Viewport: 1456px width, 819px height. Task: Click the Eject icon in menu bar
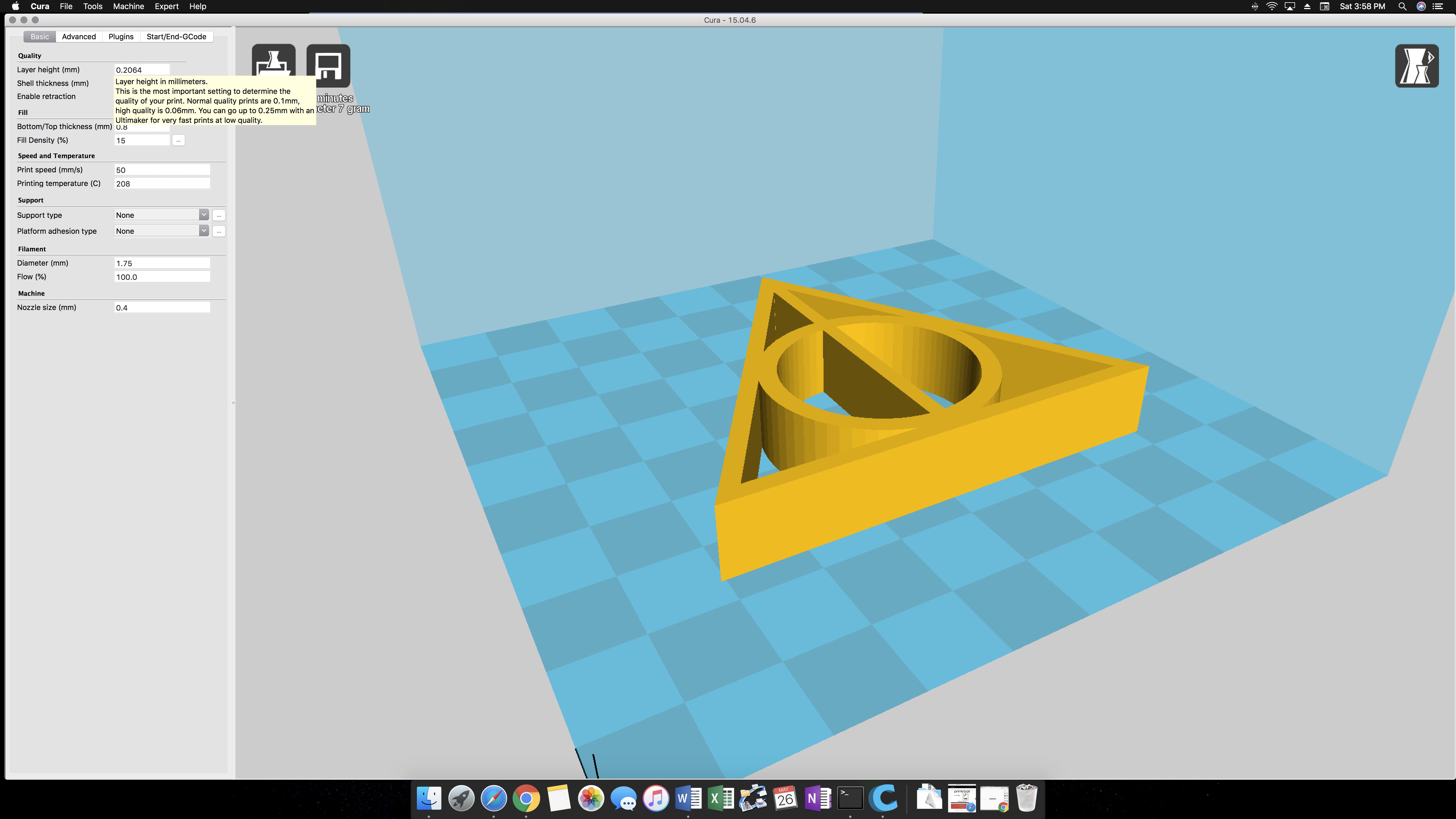[x=1307, y=6]
